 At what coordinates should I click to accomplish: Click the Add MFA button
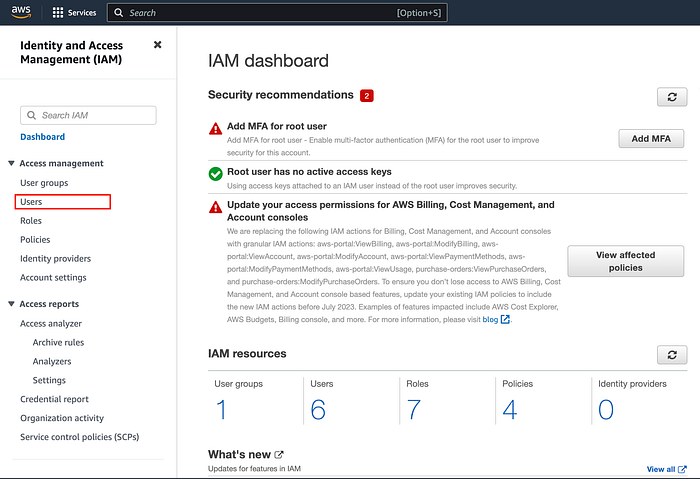point(651,139)
